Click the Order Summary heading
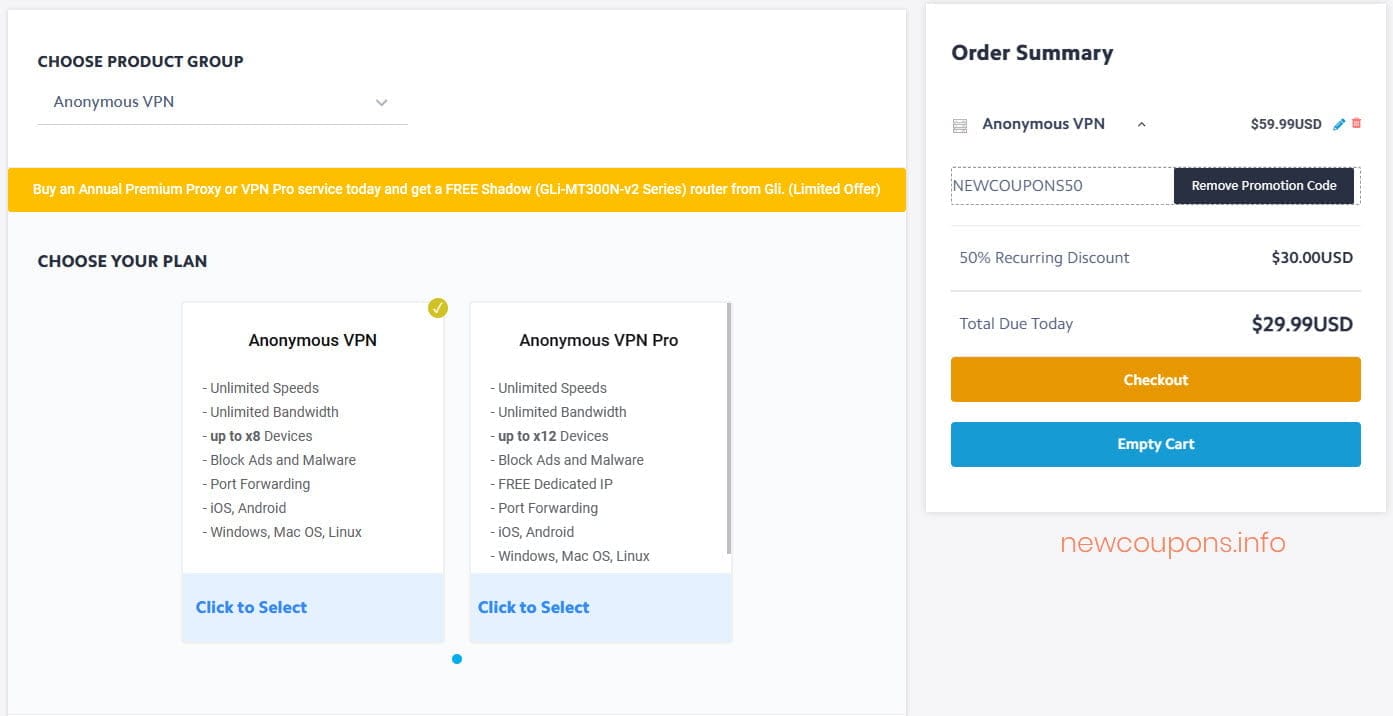The height and width of the screenshot is (716, 1393). [1032, 53]
